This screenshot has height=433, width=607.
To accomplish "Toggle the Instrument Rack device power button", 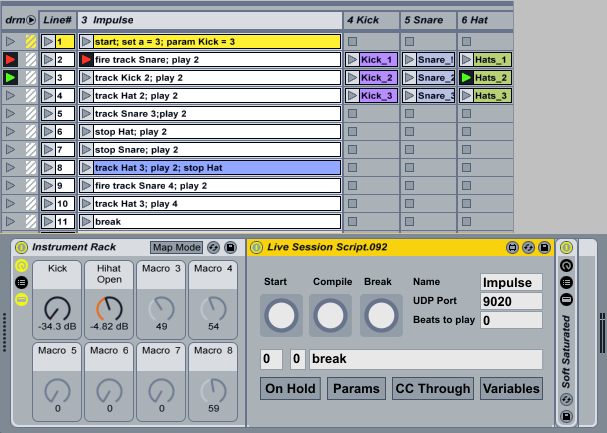I will coord(20,247).
